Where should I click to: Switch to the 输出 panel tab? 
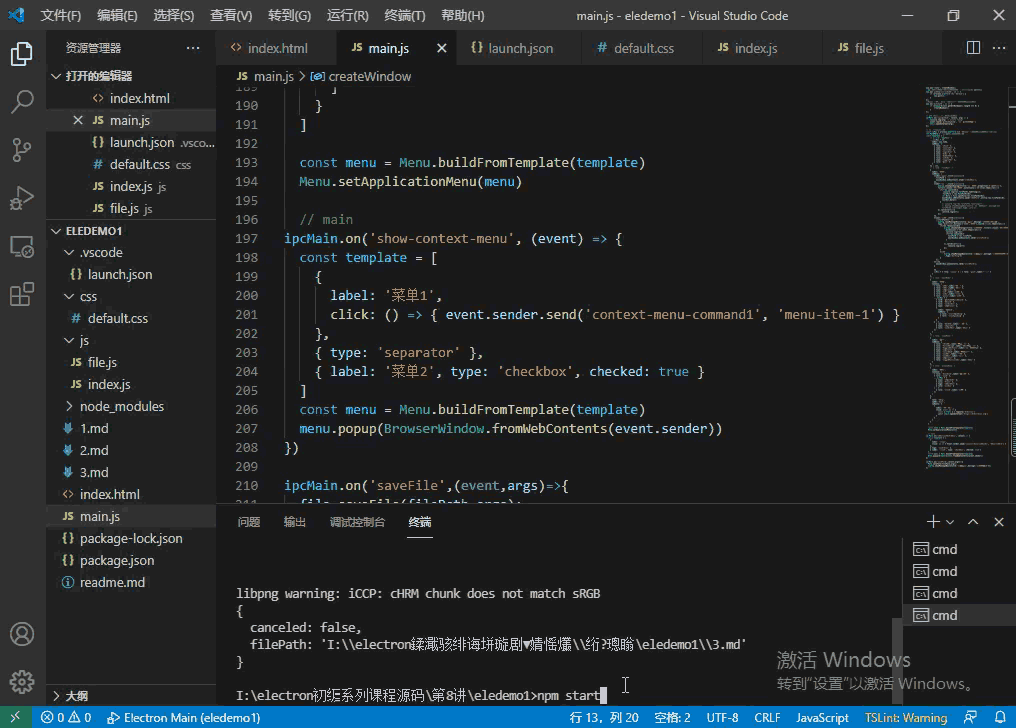pos(295,522)
